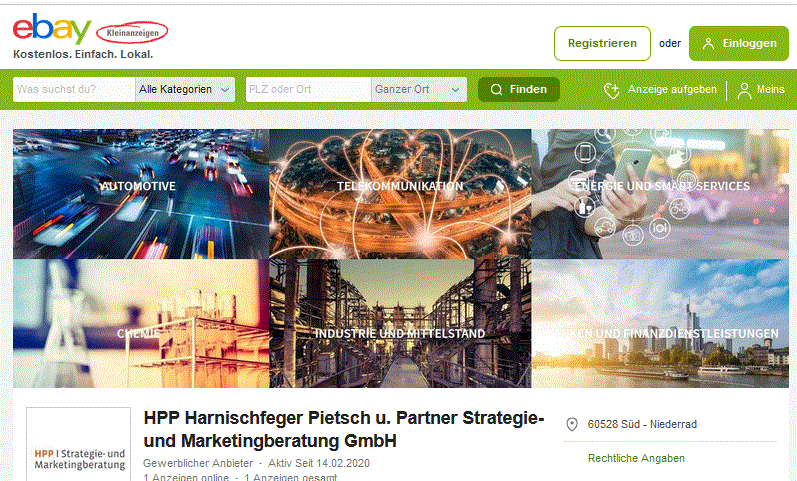Click the Registrieren button
Image resolution: width=797 pixels, height=481 pixels.
(x=602, y=44)
